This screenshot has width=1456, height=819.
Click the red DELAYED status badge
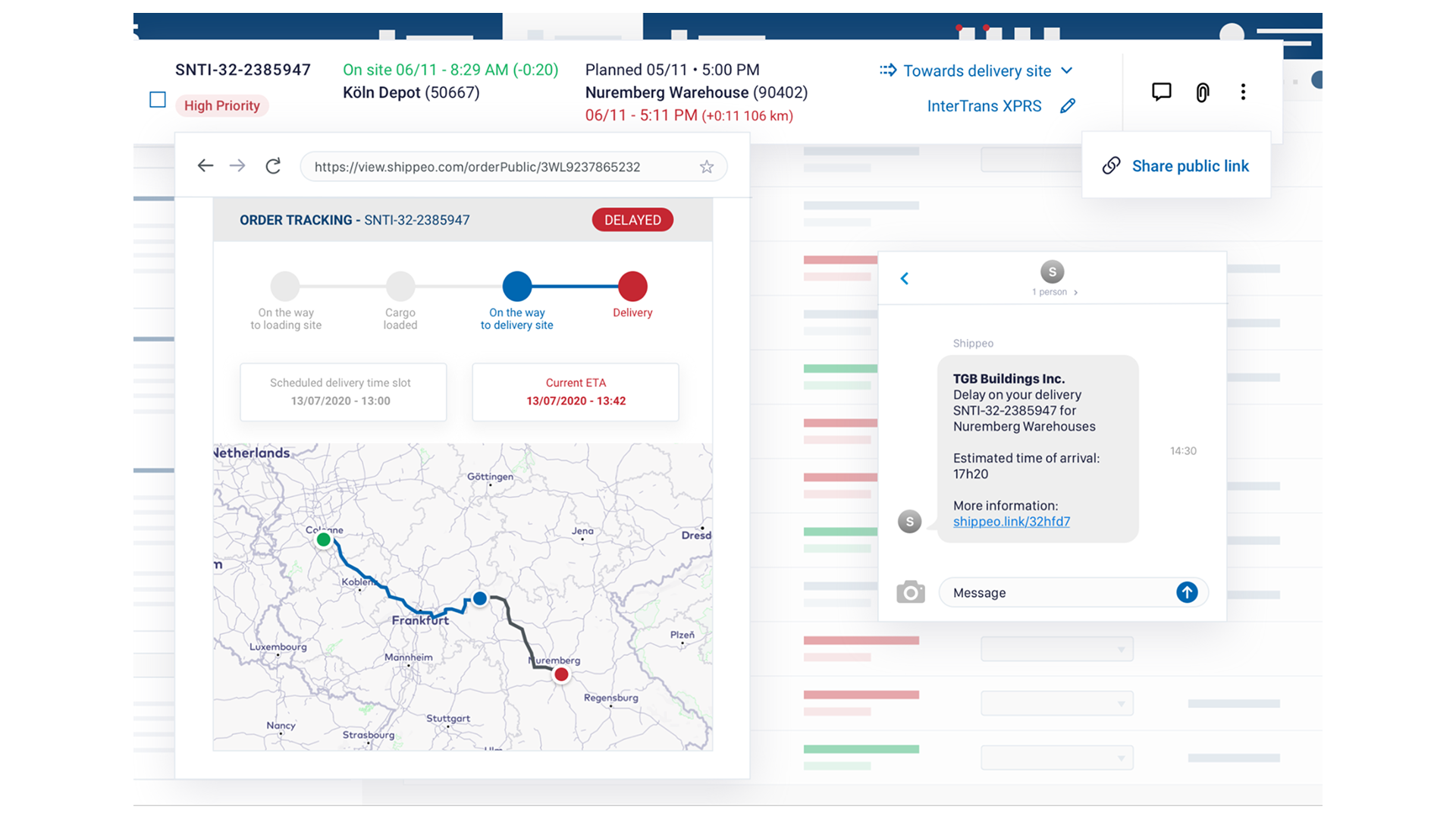(632, 220)
